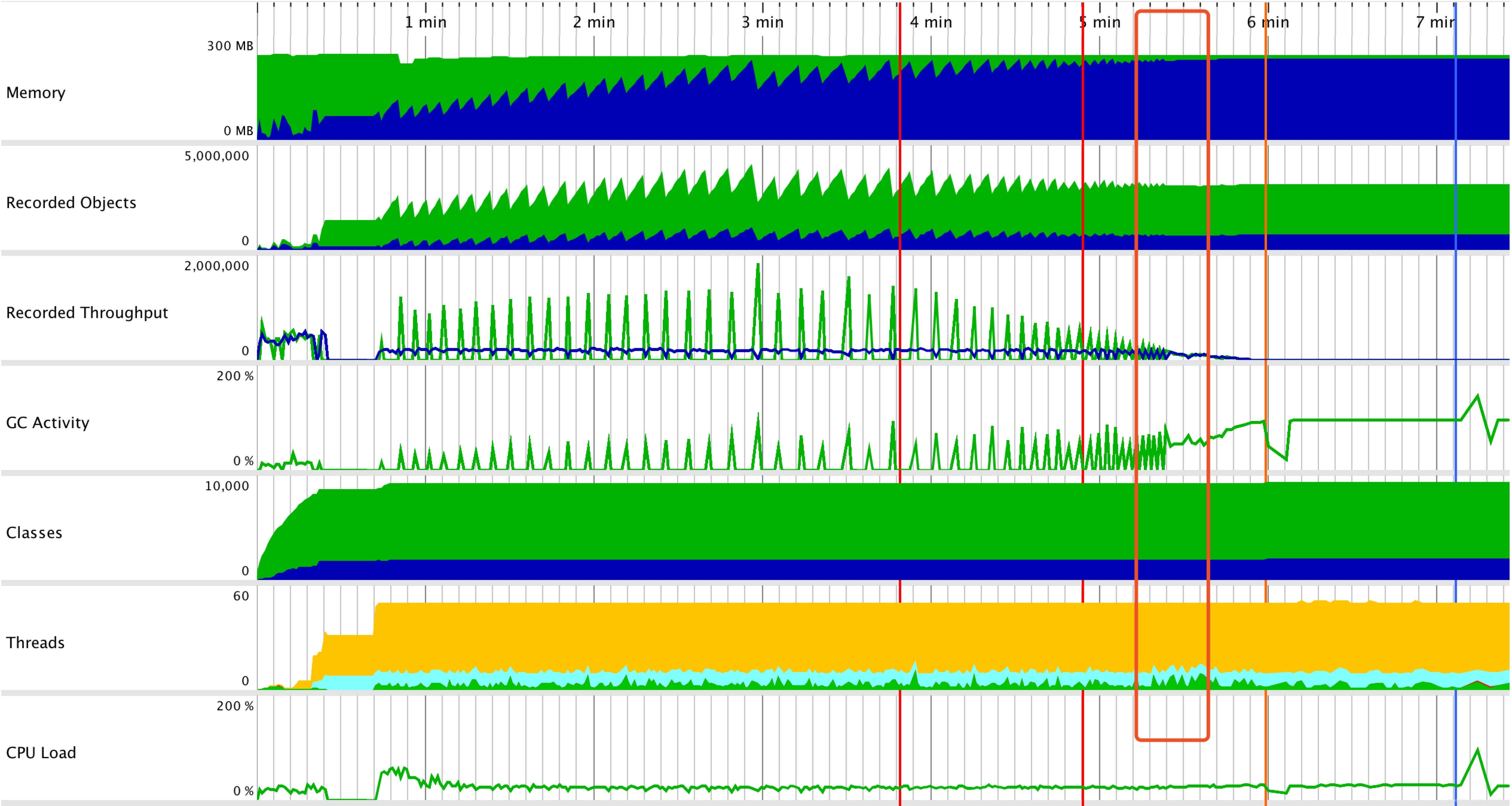Click the 4 min time axis label
The height and width of the screenshot is (806, 1512).
tap(931, 22)
